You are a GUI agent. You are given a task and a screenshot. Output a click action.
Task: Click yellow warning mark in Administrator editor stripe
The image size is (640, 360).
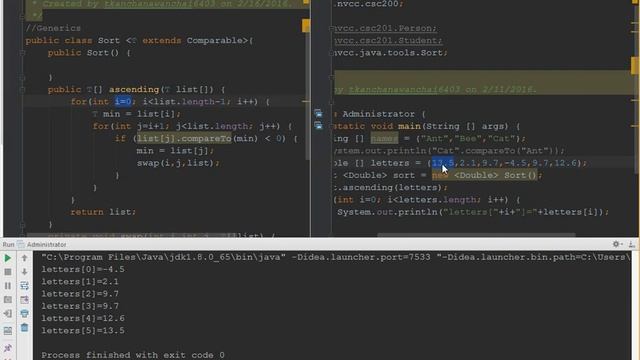pos(635,65)
